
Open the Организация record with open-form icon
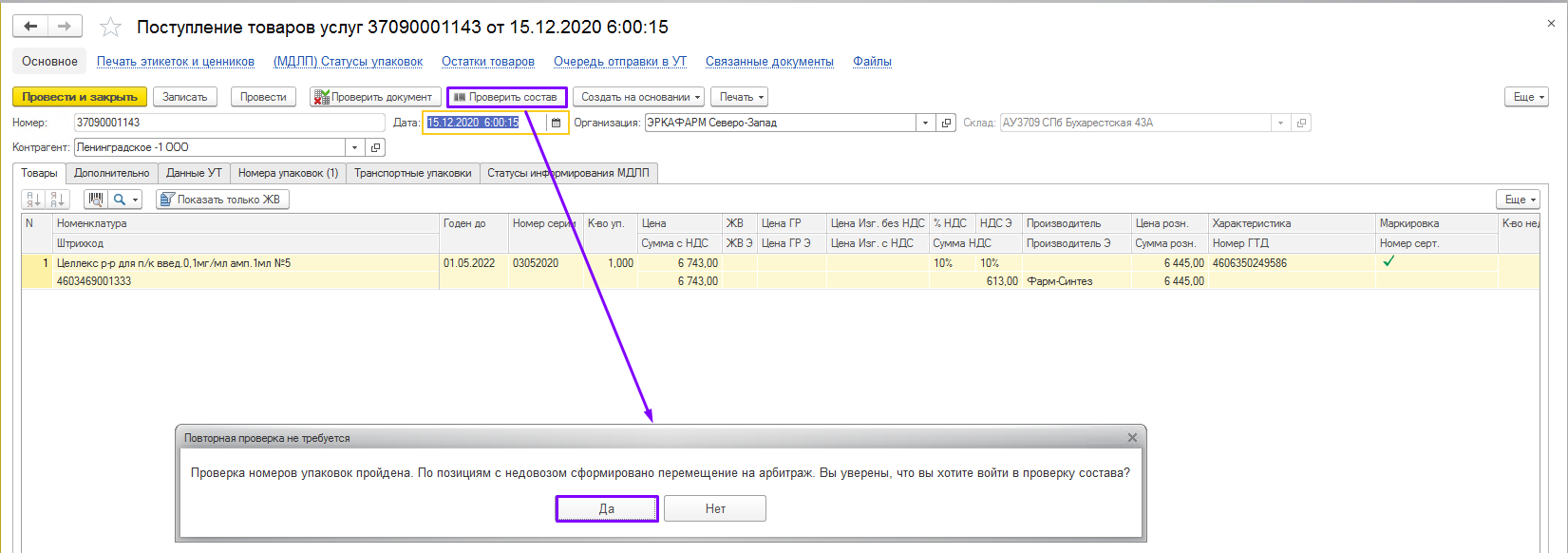pos(946,123)
